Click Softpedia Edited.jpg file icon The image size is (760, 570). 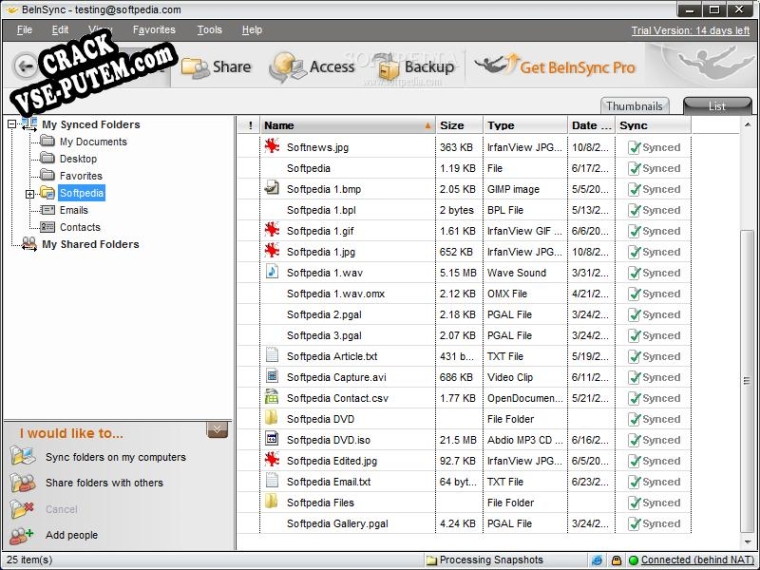[x=272, y=459]
